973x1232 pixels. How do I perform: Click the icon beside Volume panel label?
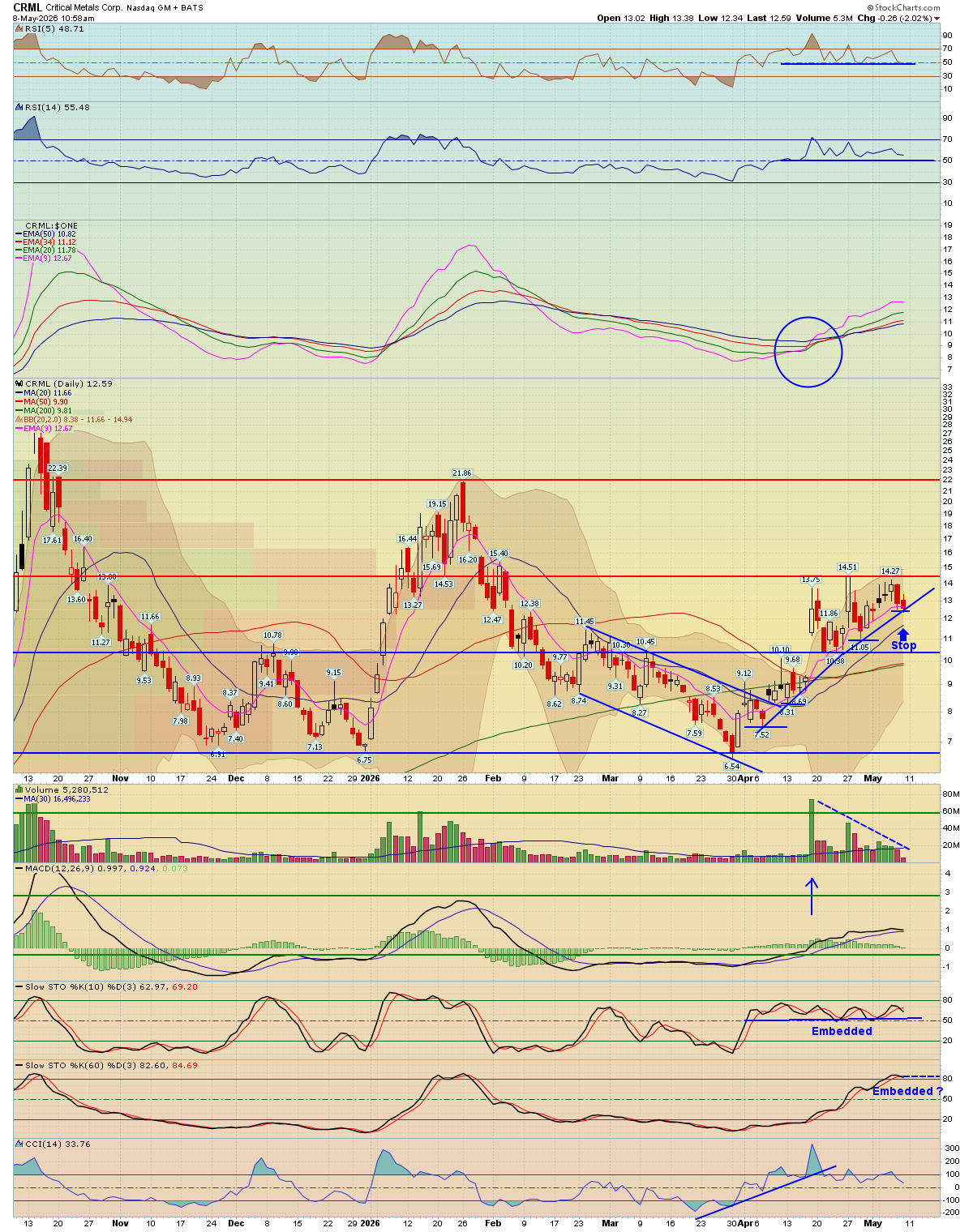[x=19, y=789]
